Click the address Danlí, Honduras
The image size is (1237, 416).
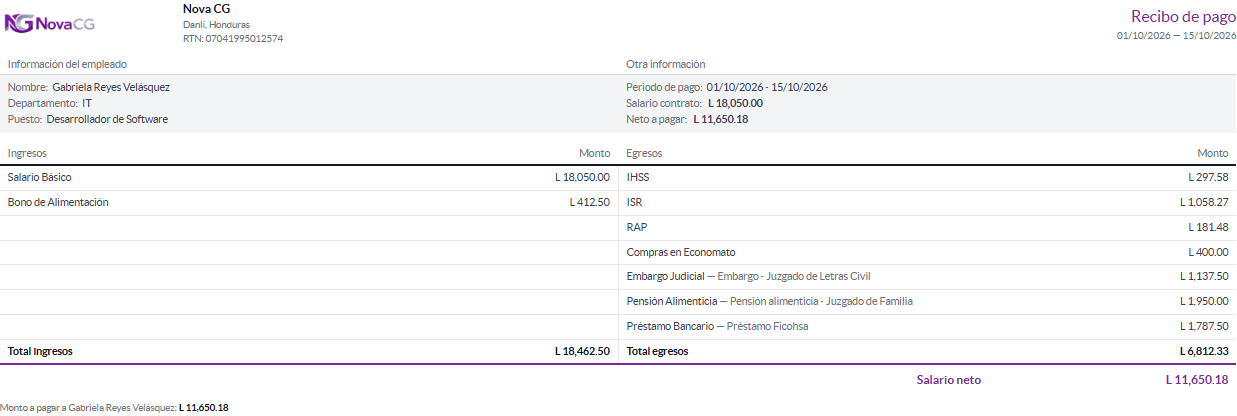(216, 24)
